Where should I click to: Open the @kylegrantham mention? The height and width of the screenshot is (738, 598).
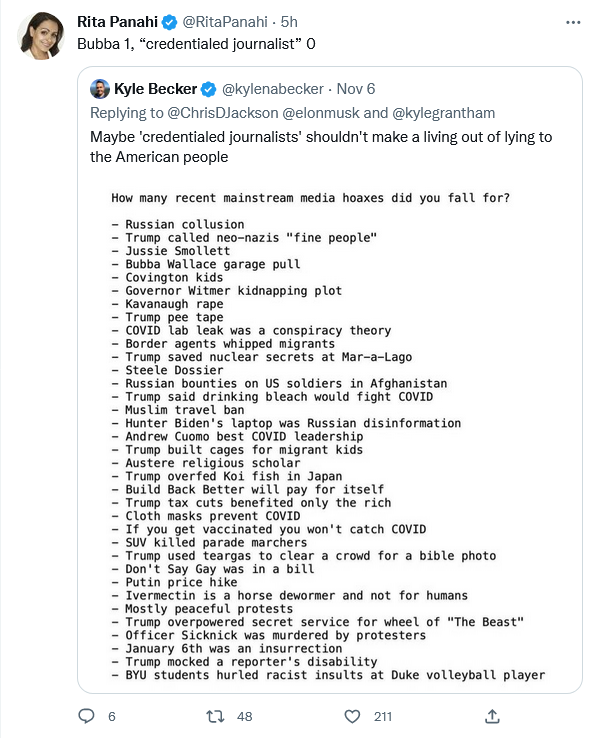point(443,113)
